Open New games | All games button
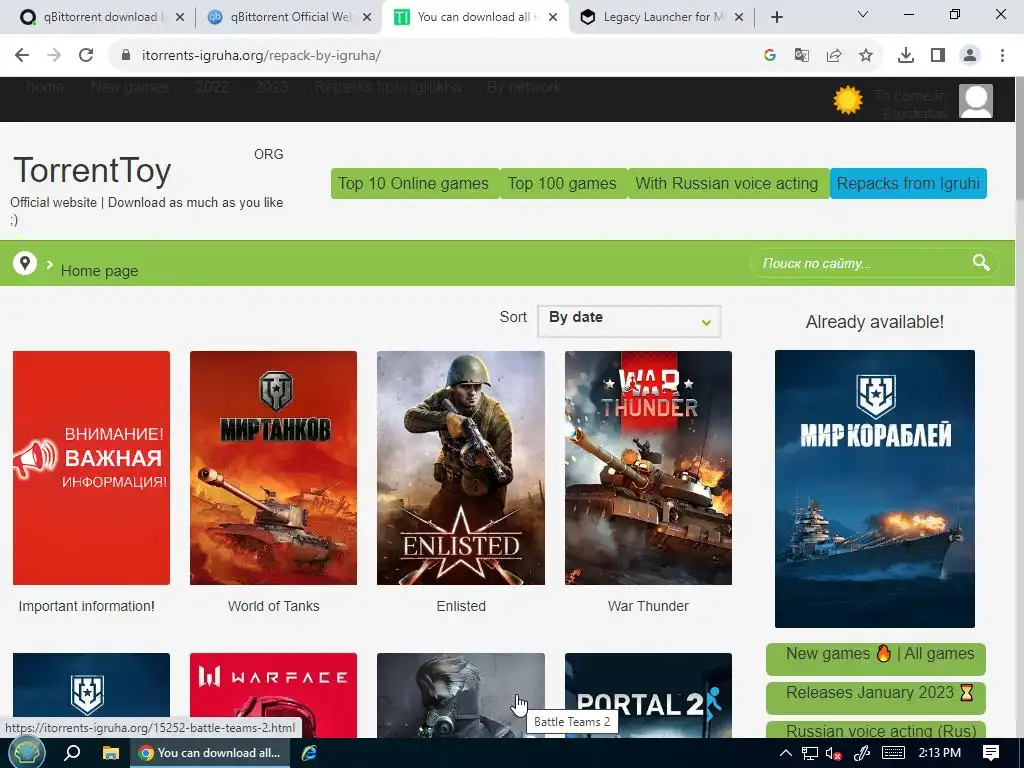1024x768 pixels. click(876, 658)
